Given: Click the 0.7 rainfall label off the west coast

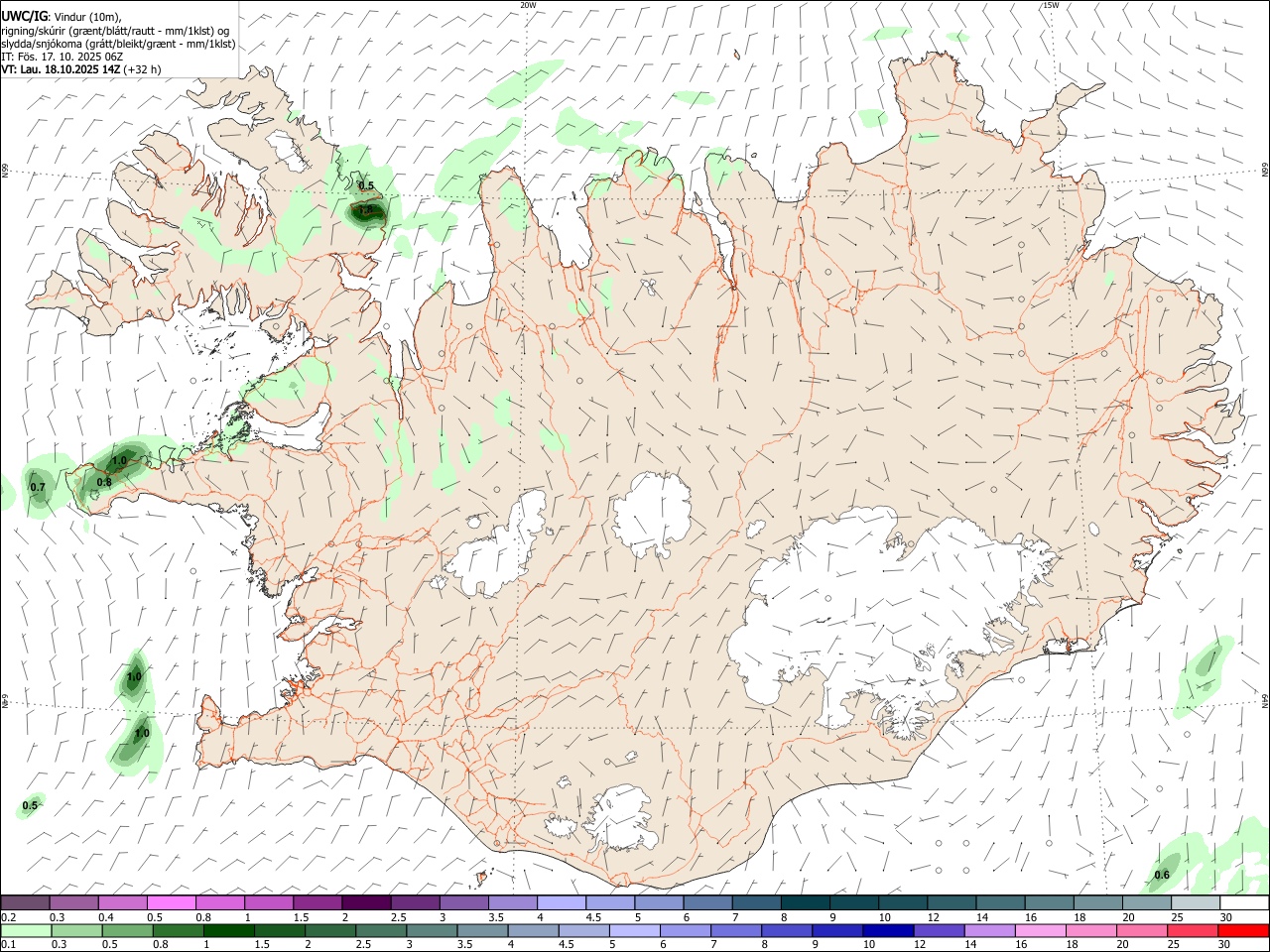Looking at the screenshot, I should coord(38,487).
